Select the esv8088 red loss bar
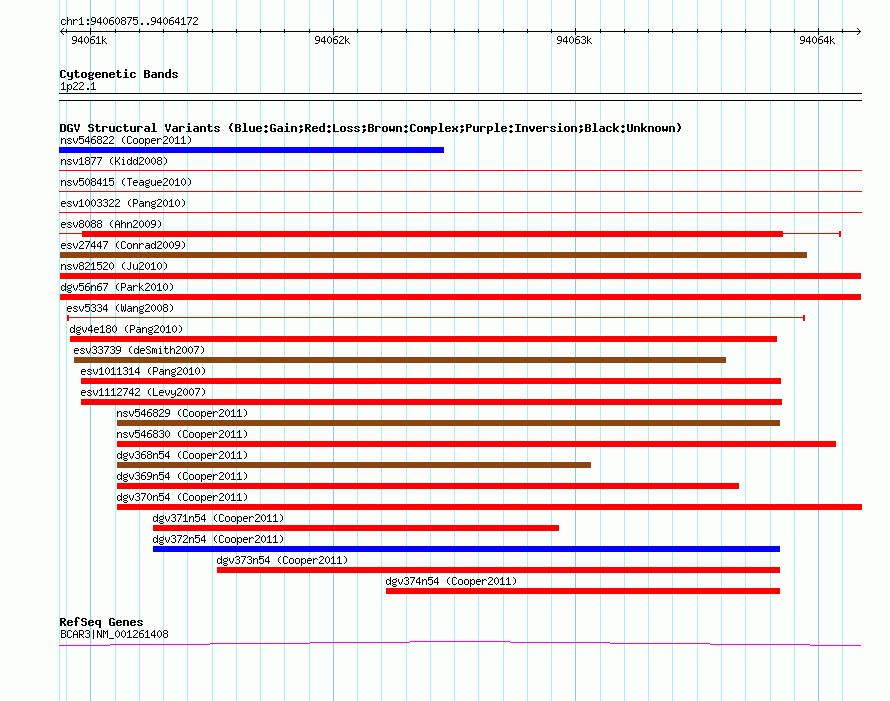The image size is (890, 701). [433, 234]
